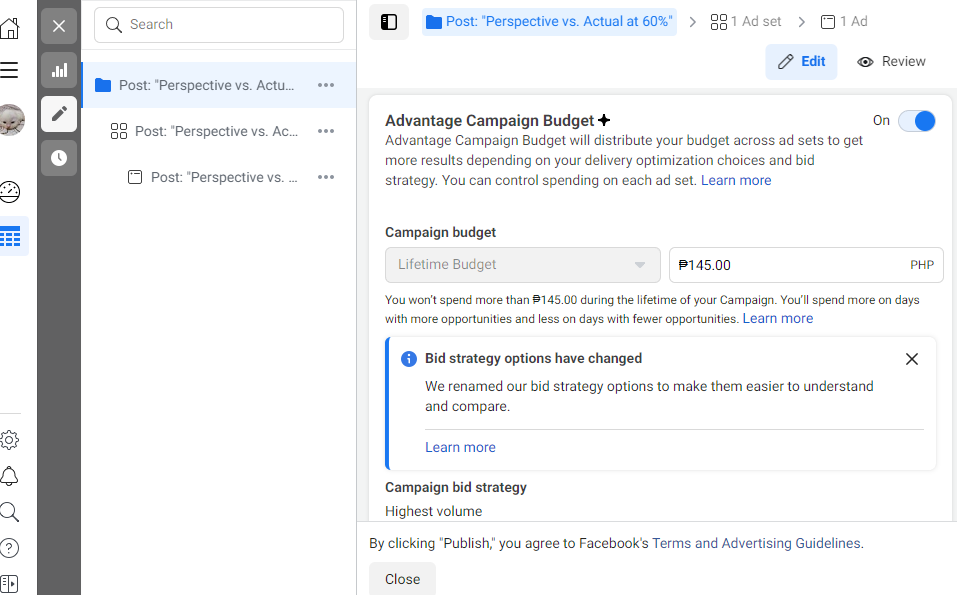Turn off Advantage Campaign Budget toggle

tap(916, 121)
